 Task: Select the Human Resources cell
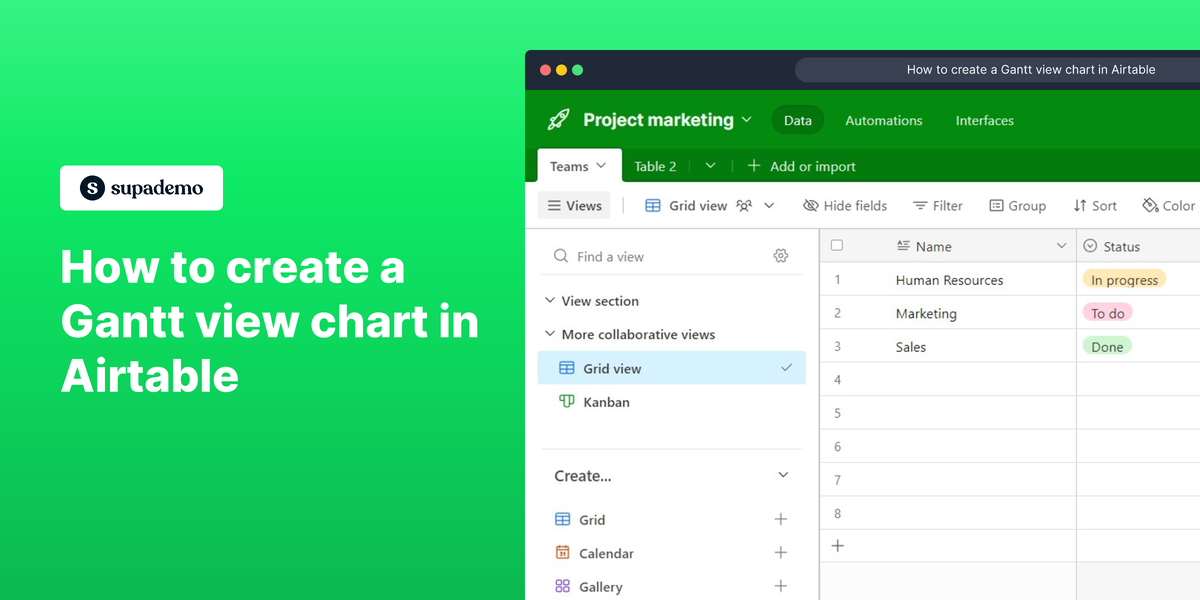[949, 280]
